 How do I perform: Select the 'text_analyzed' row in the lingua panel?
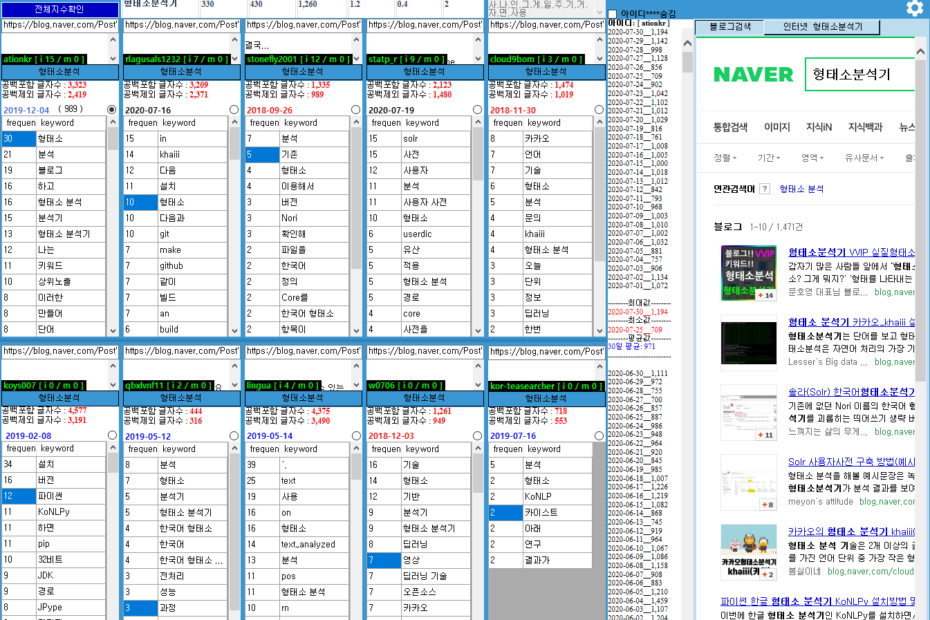(x=297, y=544)
